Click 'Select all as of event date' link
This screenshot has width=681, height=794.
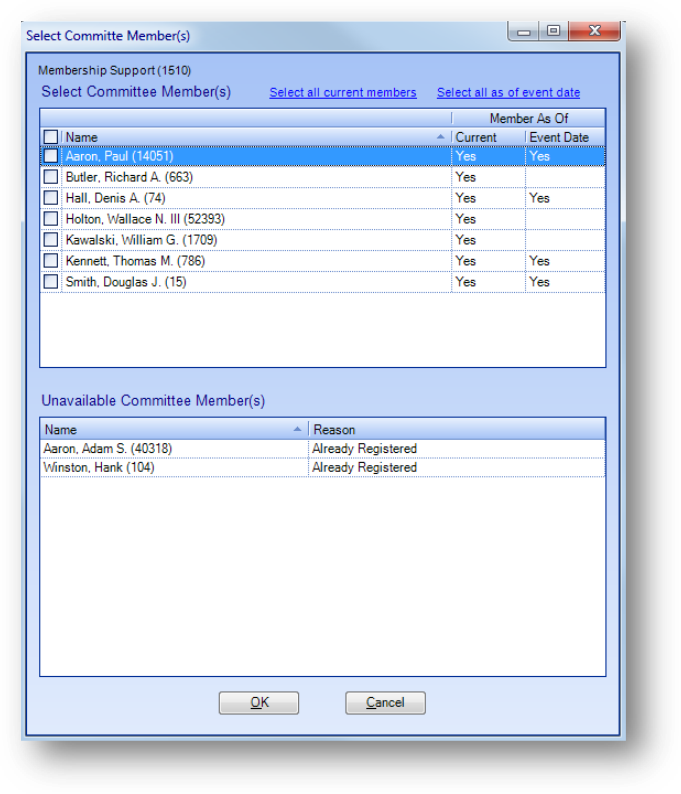[x=508, y=93]
